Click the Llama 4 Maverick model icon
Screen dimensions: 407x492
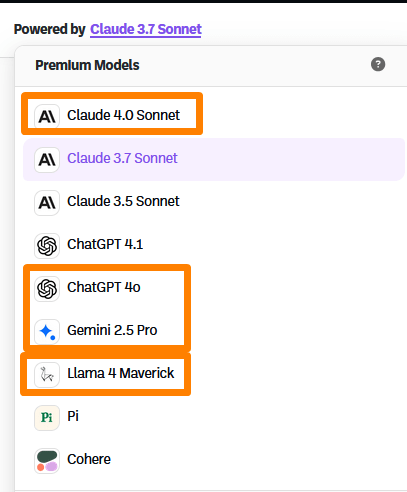coord(47,374)
